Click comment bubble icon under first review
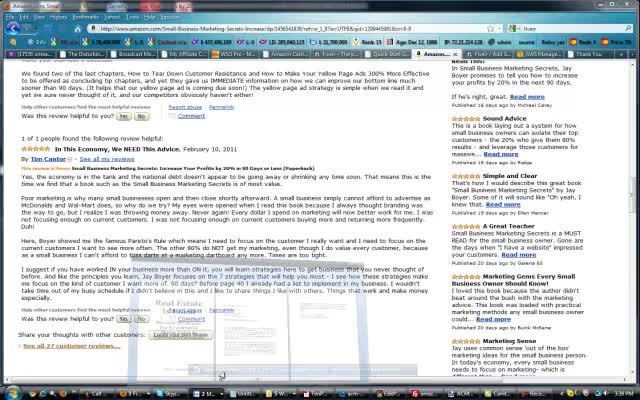 coord(172,116)
